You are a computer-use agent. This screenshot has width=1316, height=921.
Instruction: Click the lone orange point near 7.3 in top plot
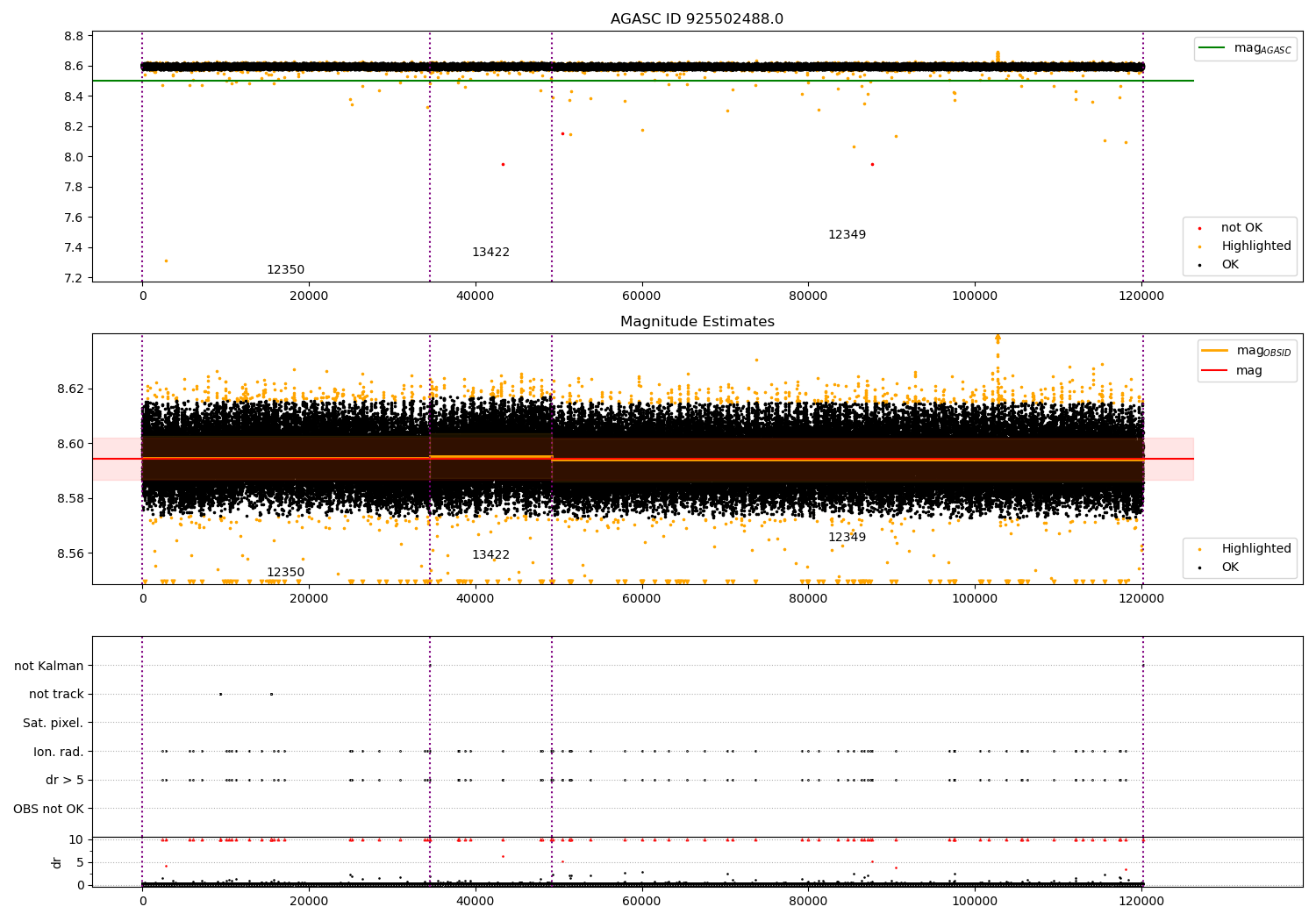click(x=166, y=261)
